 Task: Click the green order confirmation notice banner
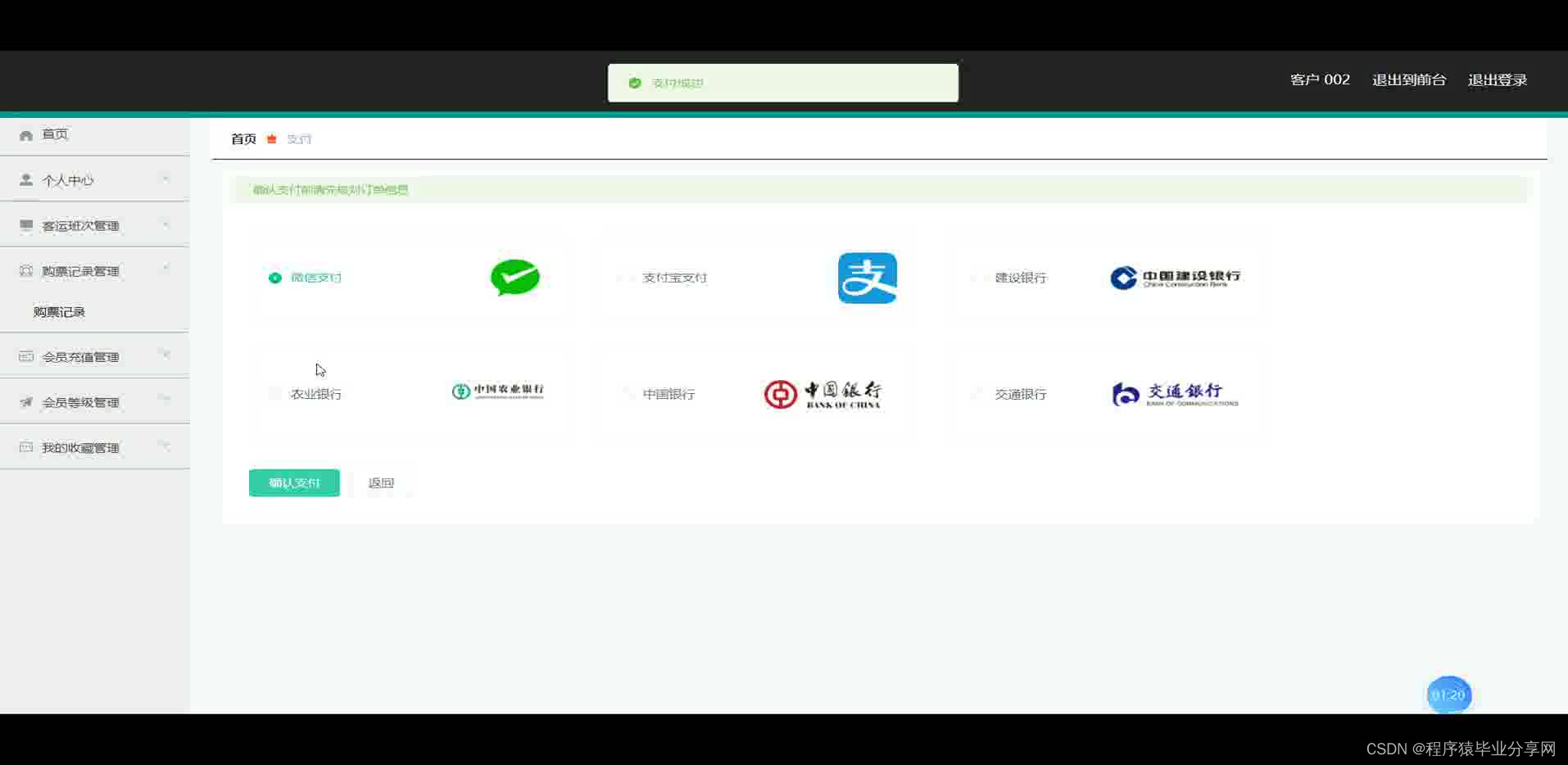click(880, 189)
